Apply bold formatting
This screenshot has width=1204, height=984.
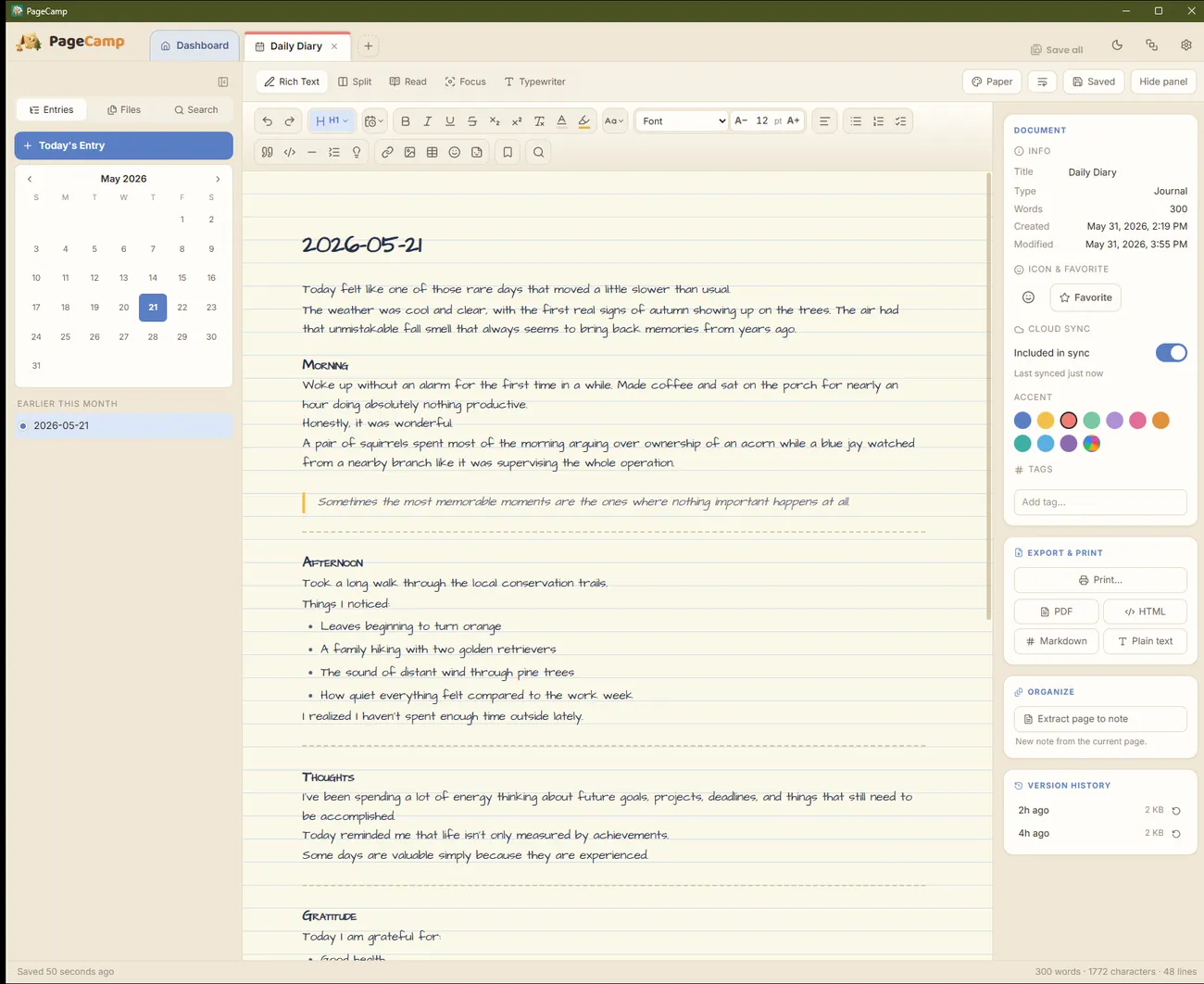pyautogui.click(x=406, y=121)
